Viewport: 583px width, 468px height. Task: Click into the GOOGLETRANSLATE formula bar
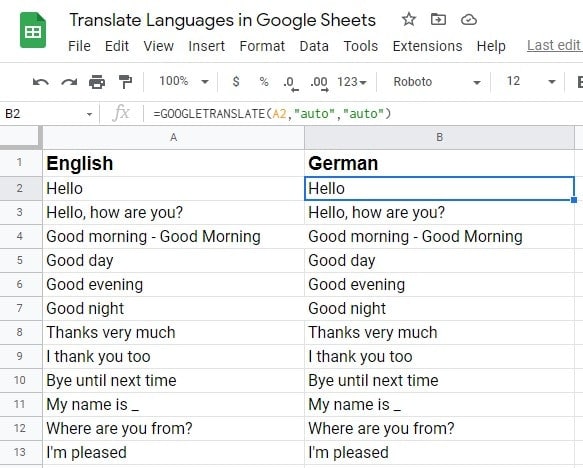(363, 114)
